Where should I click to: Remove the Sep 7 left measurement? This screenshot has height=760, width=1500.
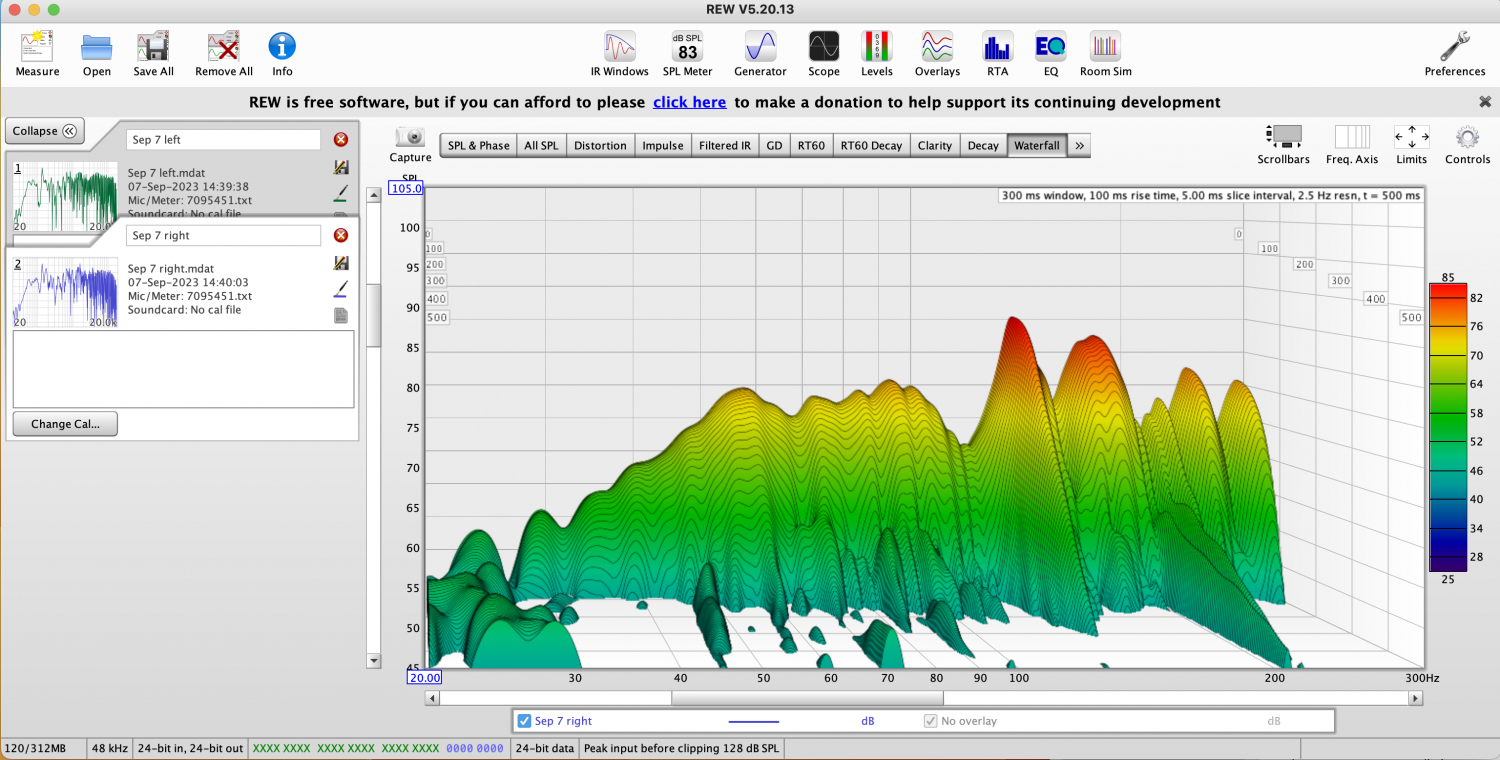(x=341, y=140)
